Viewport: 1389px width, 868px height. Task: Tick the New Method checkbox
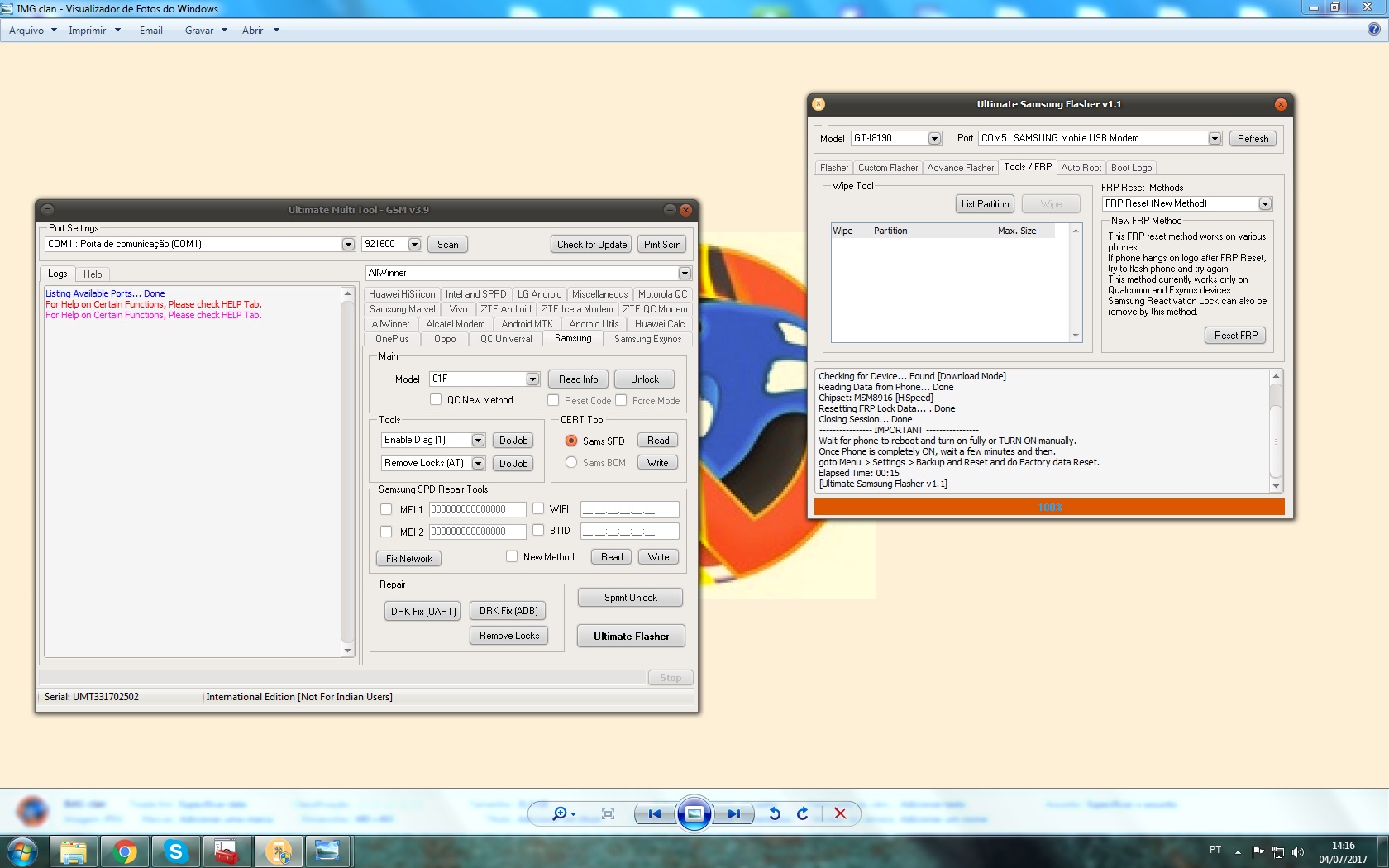click(x=512, y=556)
